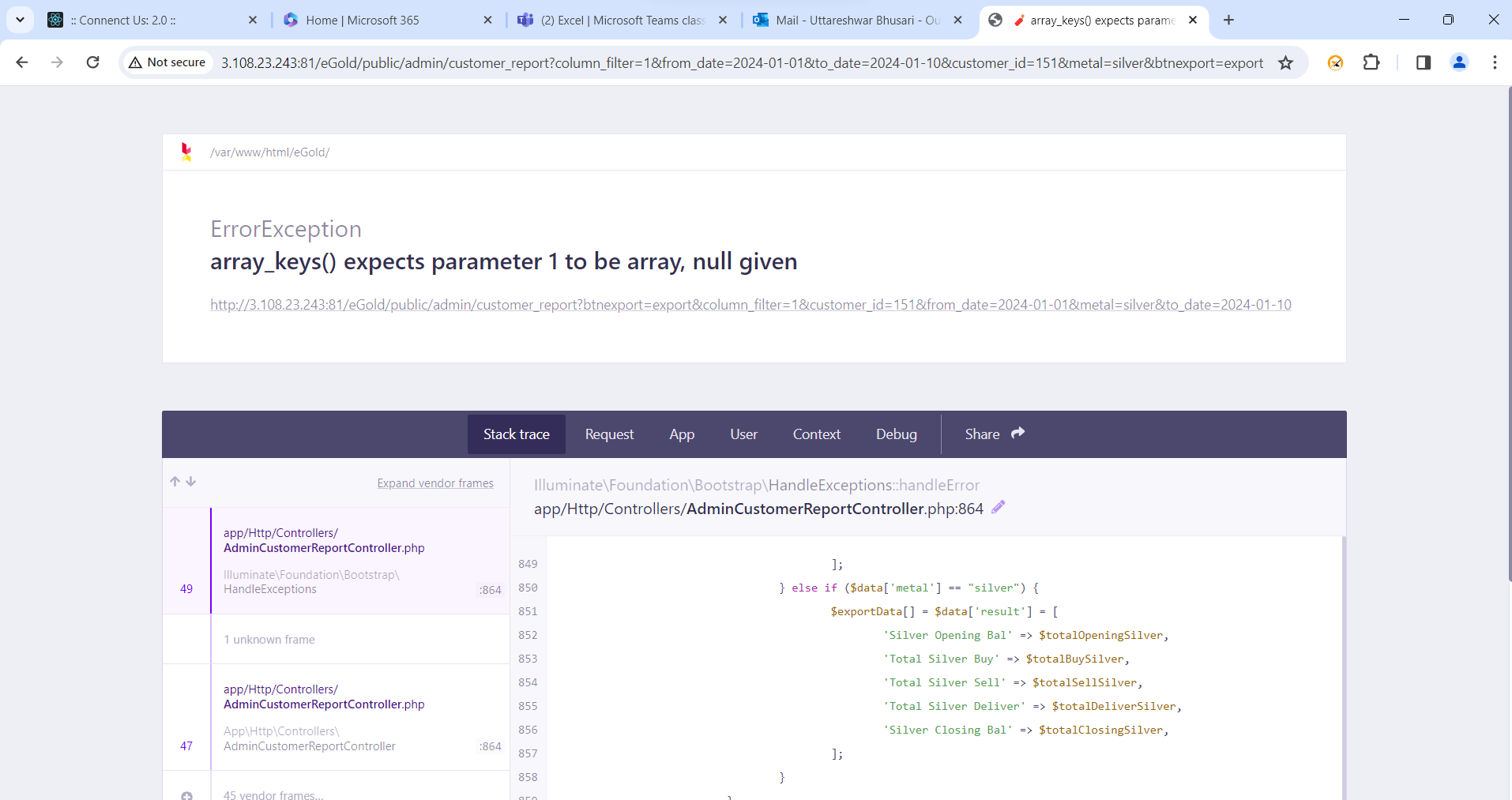Image resolution: width=1512 pixels, height=800 pixels.
Task: Click the ErrorException heading text
Action: 286,229
